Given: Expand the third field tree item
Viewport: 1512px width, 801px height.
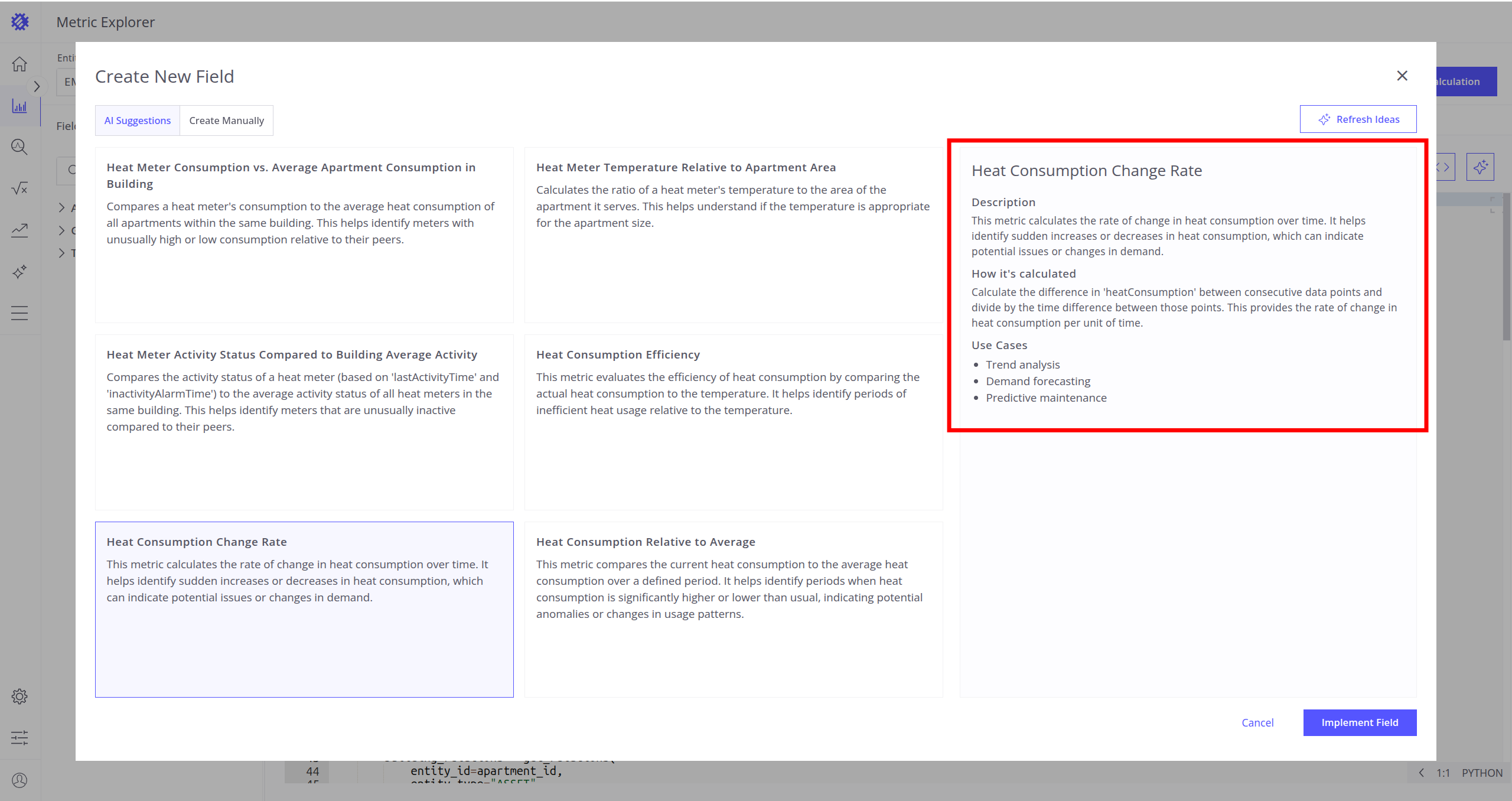Looking at the screenshot, I should (61, 253).
